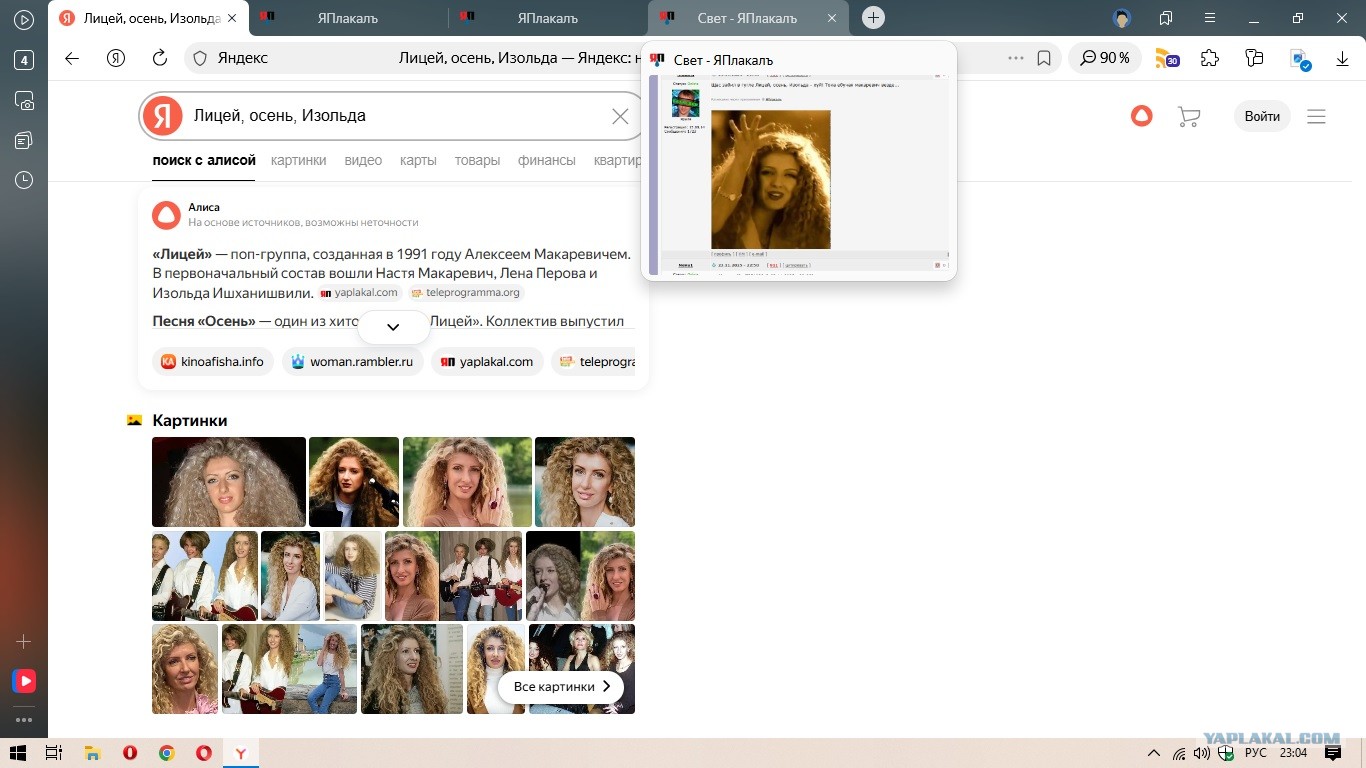Open the notification center icon
Viewport: 1366px width, 768px height.
(x=1332, y=753)
